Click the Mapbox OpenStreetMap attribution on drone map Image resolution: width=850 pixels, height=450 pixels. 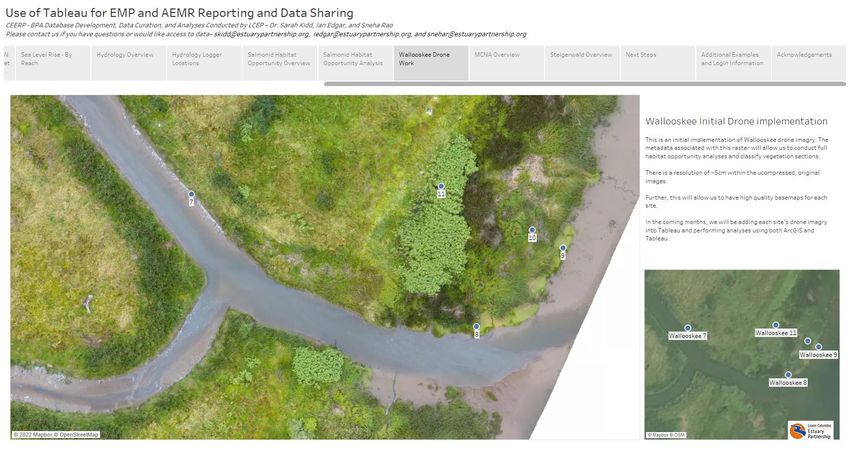point(56,435)
